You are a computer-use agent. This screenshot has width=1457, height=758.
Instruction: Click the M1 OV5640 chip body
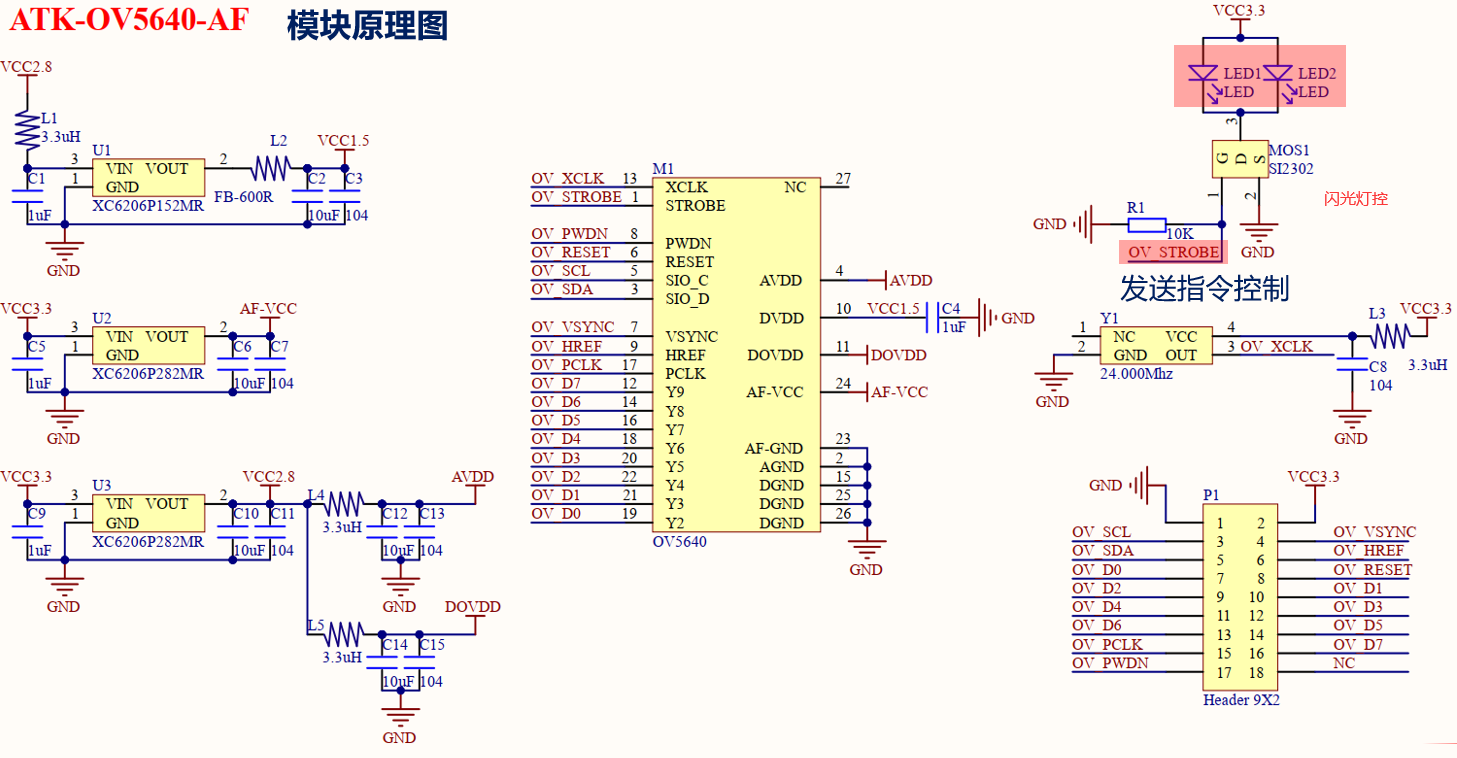click(736, 354)
